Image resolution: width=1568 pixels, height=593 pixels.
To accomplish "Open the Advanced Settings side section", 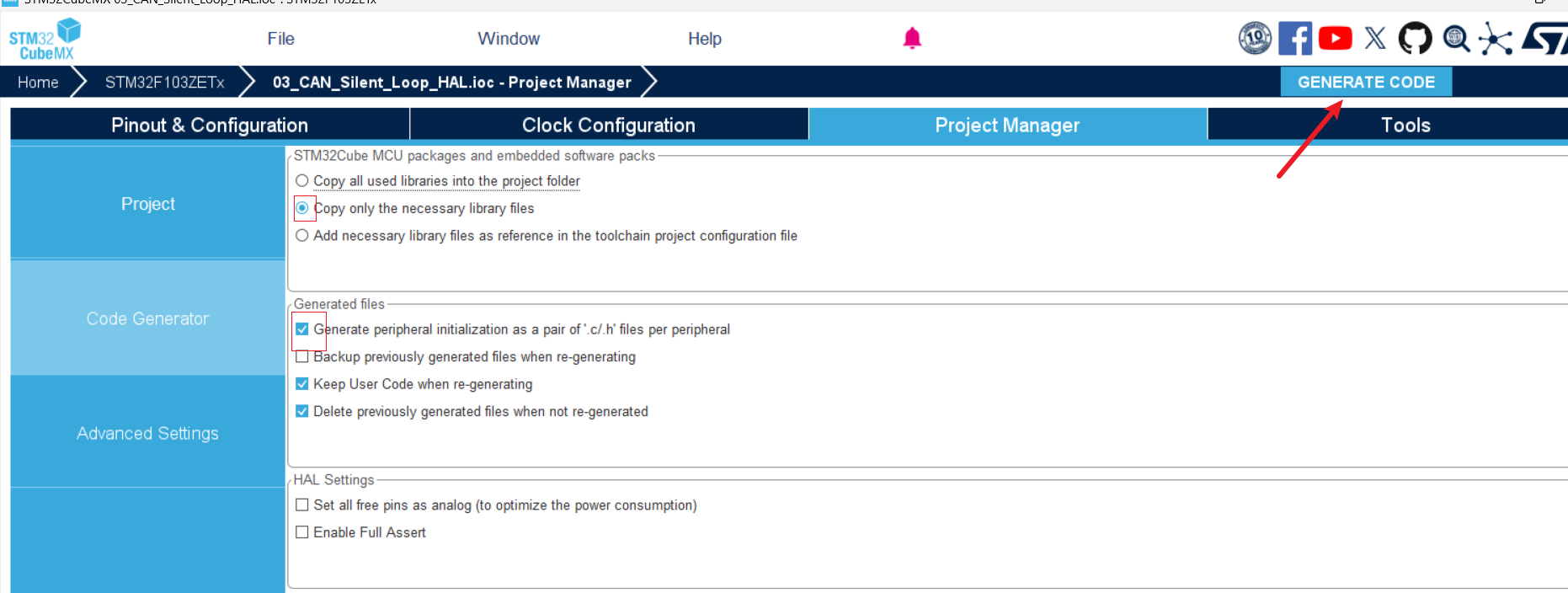I will [x=147, y=433].
